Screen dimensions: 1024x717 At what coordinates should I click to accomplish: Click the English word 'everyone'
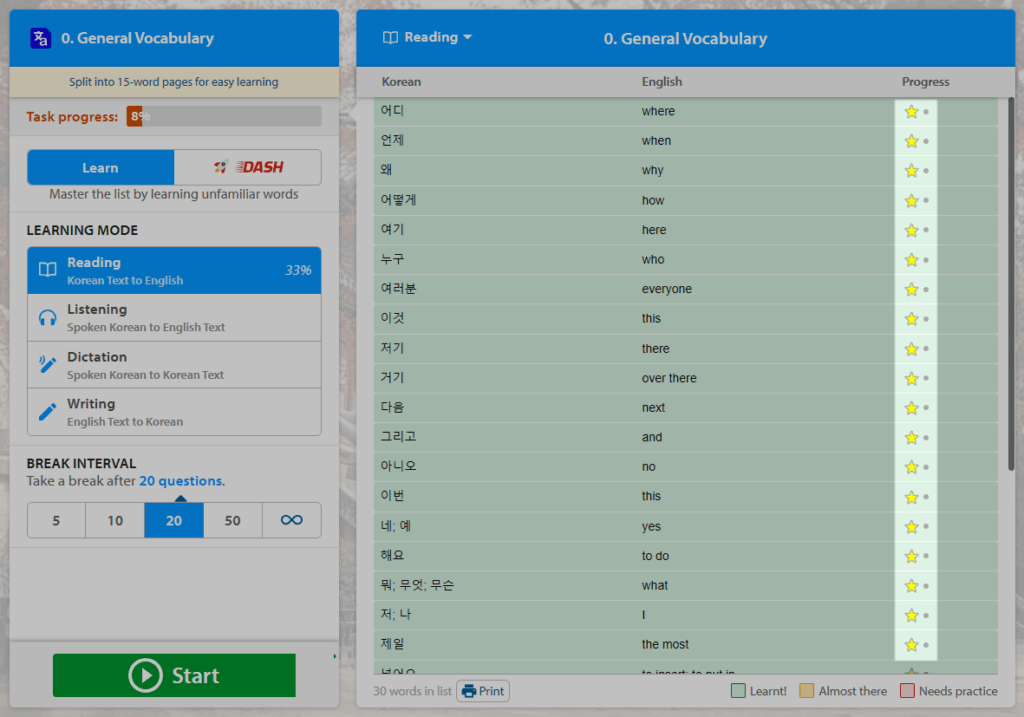tap(666, 289)
